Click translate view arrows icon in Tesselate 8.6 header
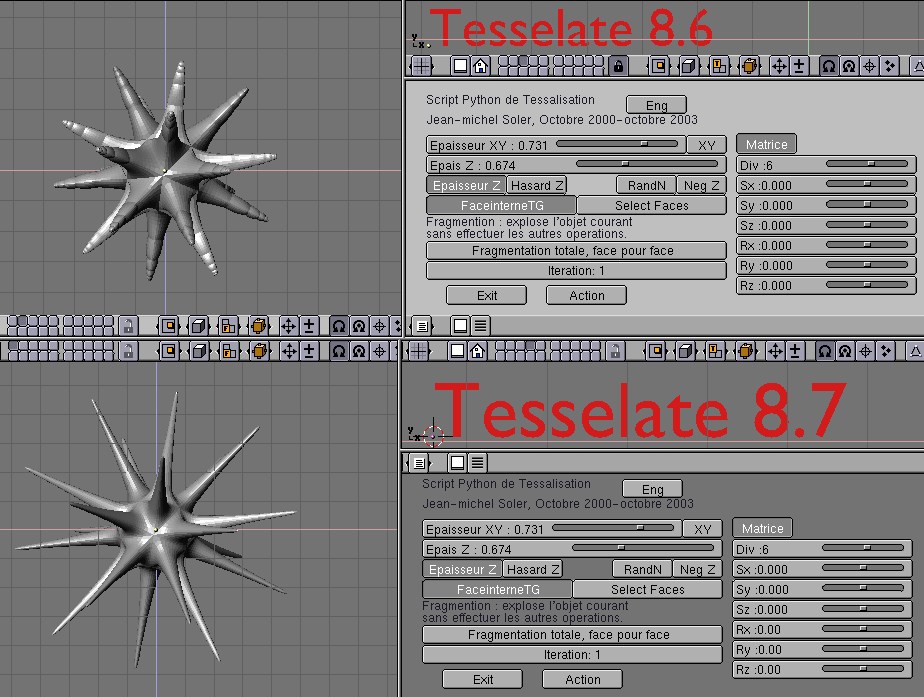924x697 pixels. pos(779,65)
